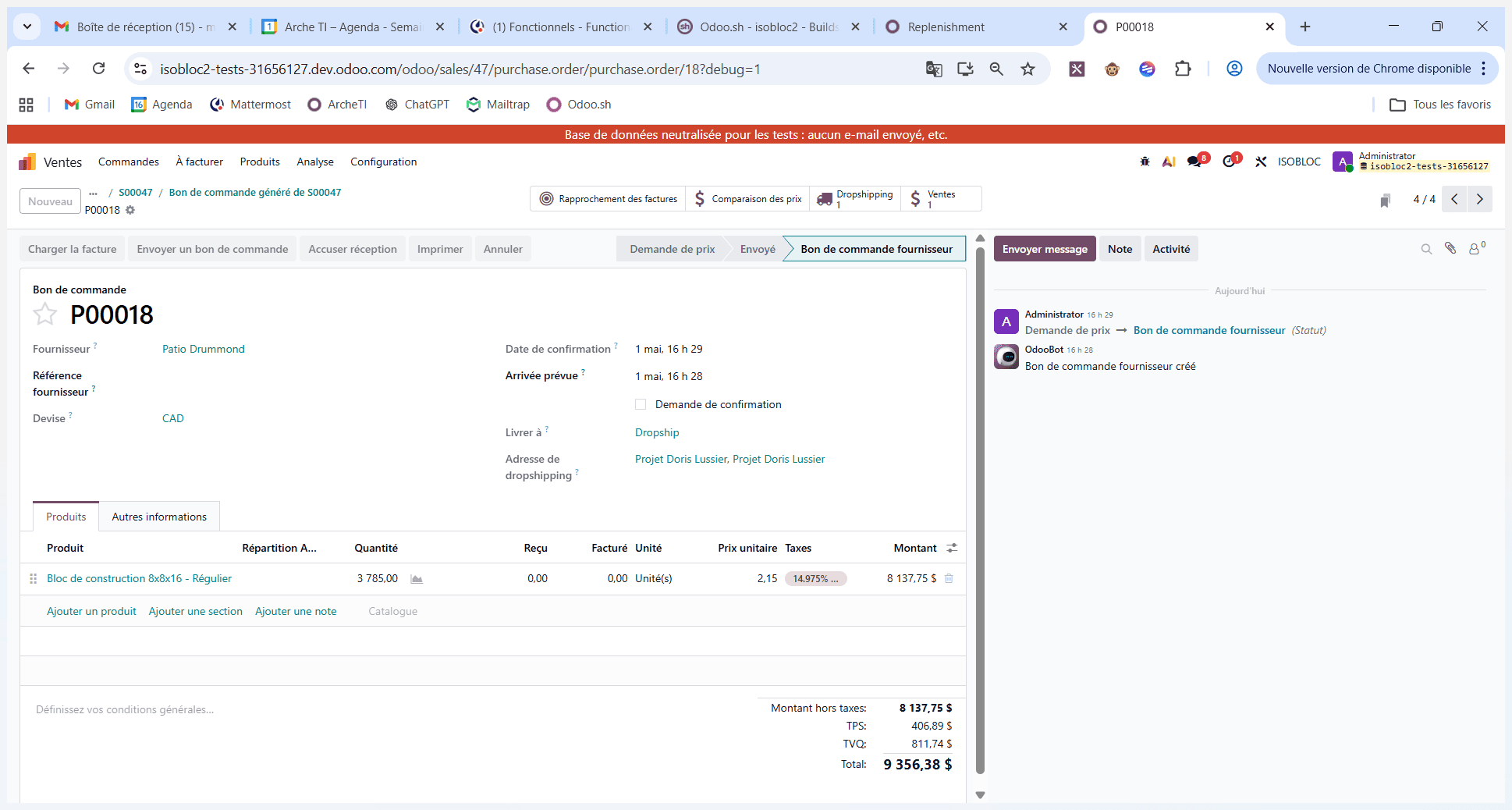Open the Dropshipping smart button
The height and width of the screenshot is (810, 1512).
pyautogui.click(x=855, y=199)
